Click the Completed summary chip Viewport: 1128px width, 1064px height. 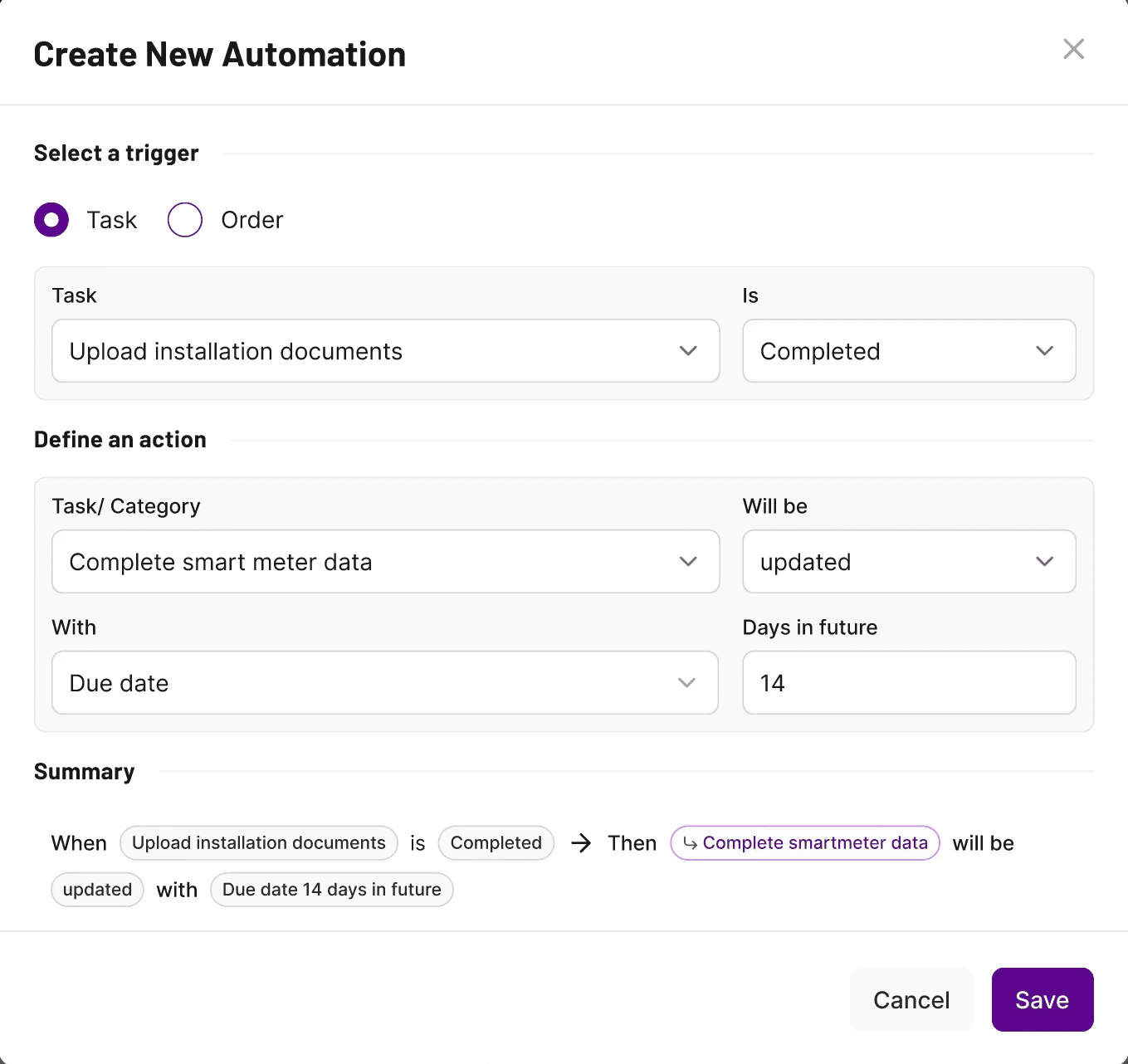click(496, 843)
